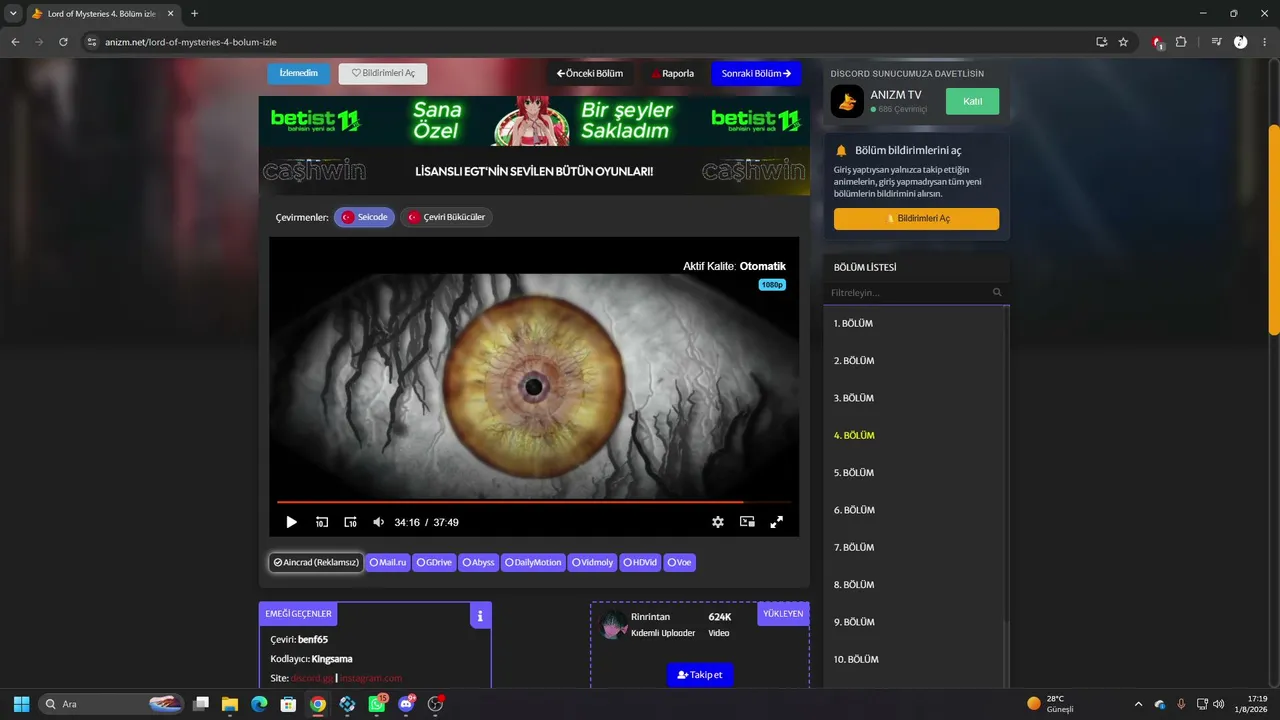This screenshot has height=720, width=1280.
Task: Open Chrome three-dot menu
Action: pos(1265,42)
